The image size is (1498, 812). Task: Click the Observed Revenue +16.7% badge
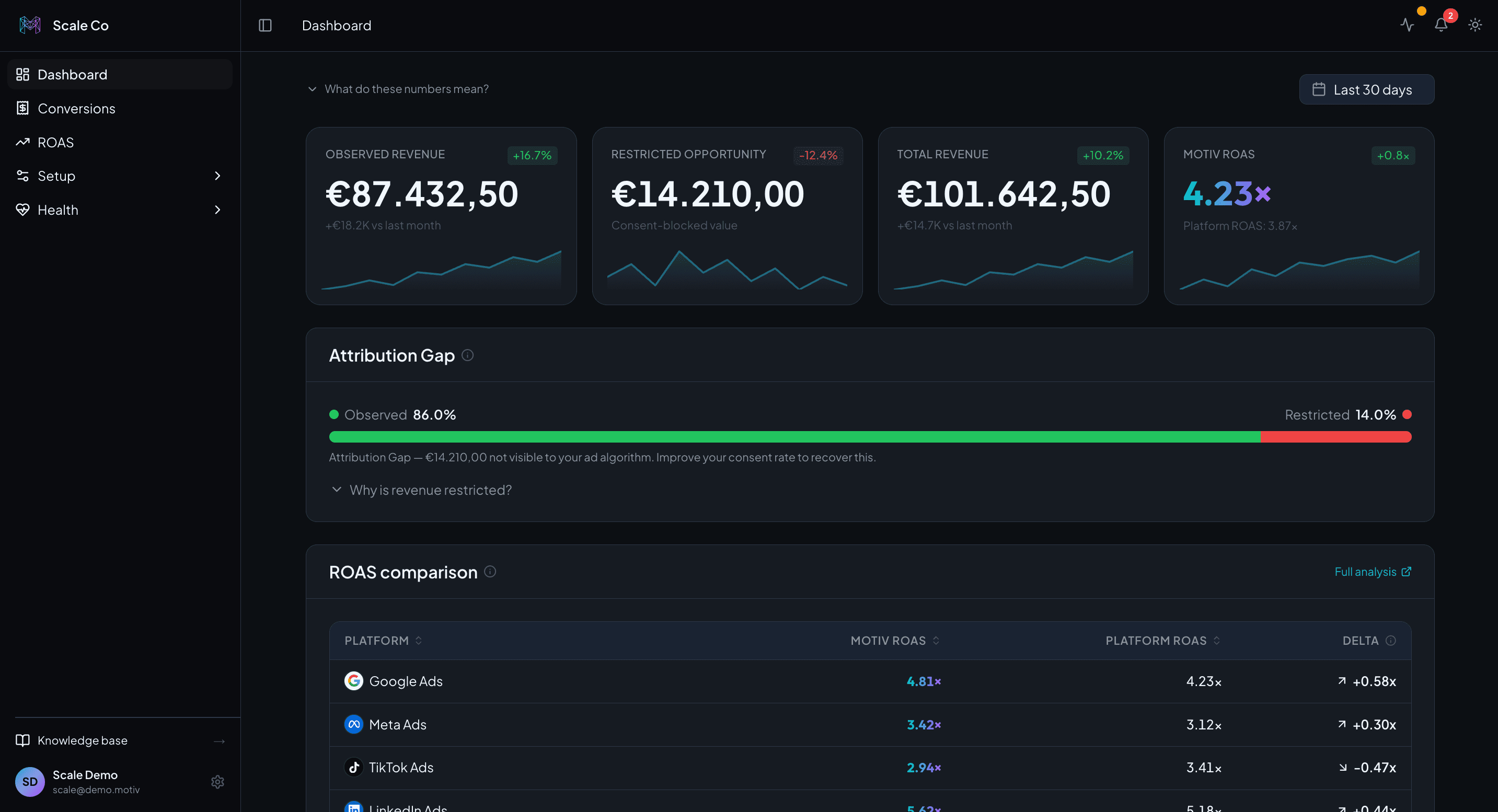[x=532, y=155]
